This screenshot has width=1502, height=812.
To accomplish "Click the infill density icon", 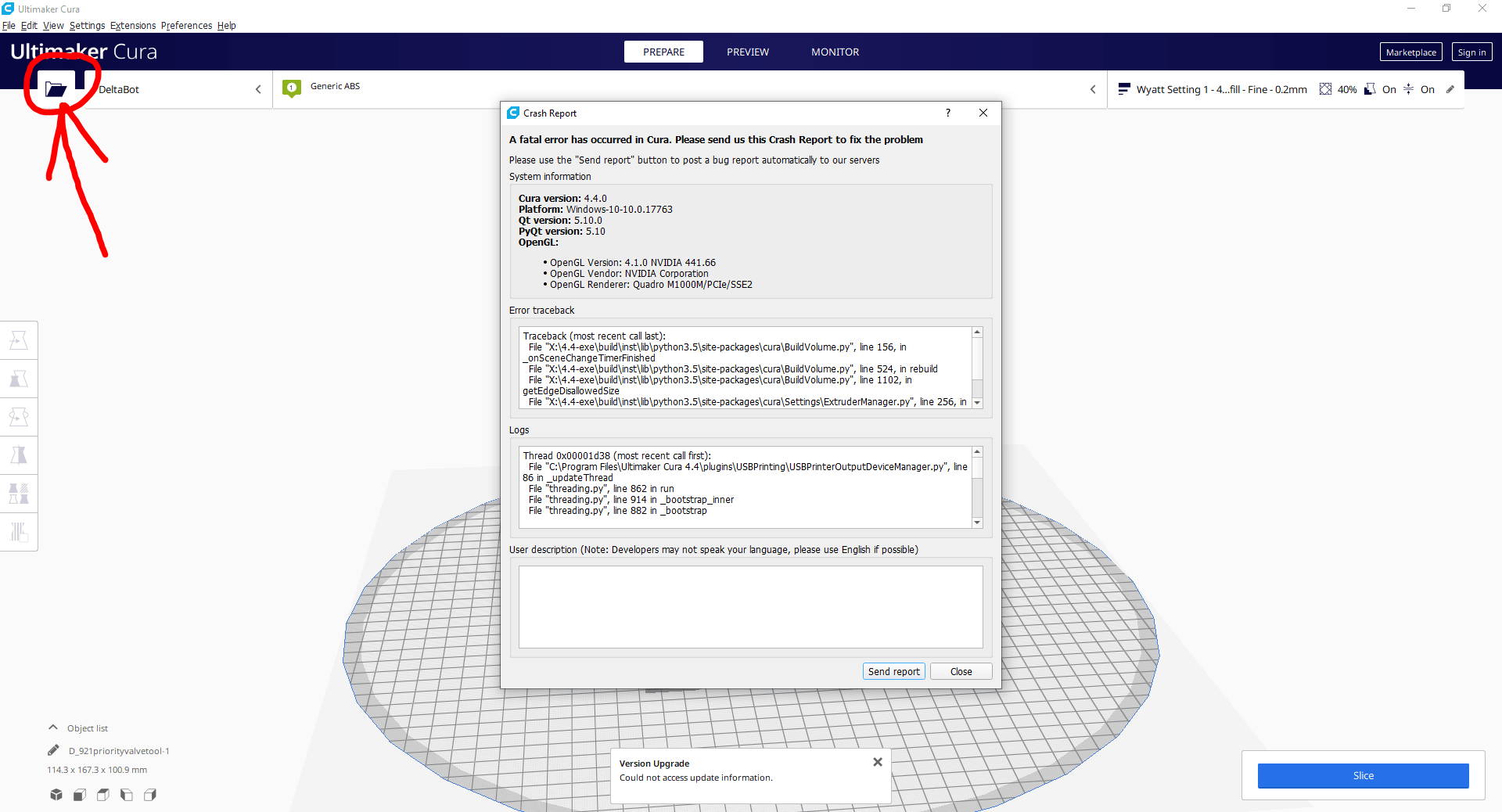I will (x=1325, y=89).
